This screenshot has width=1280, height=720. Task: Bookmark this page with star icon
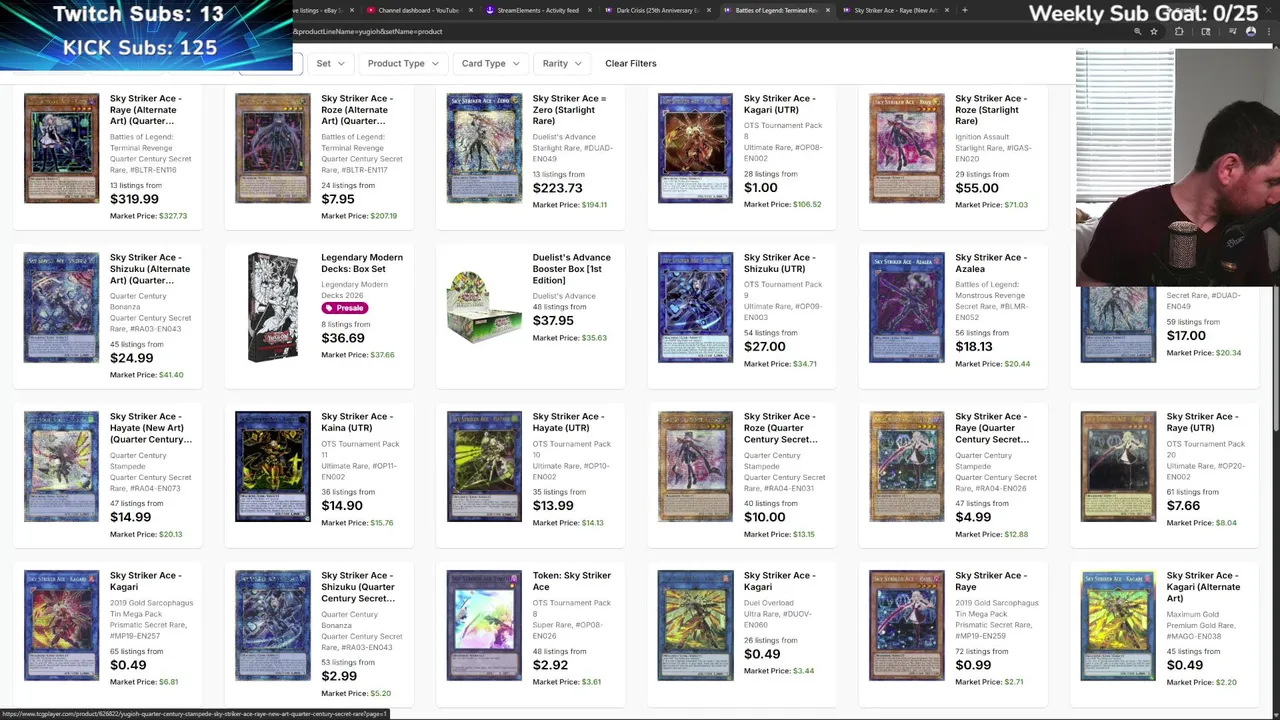click(1154, 32)
